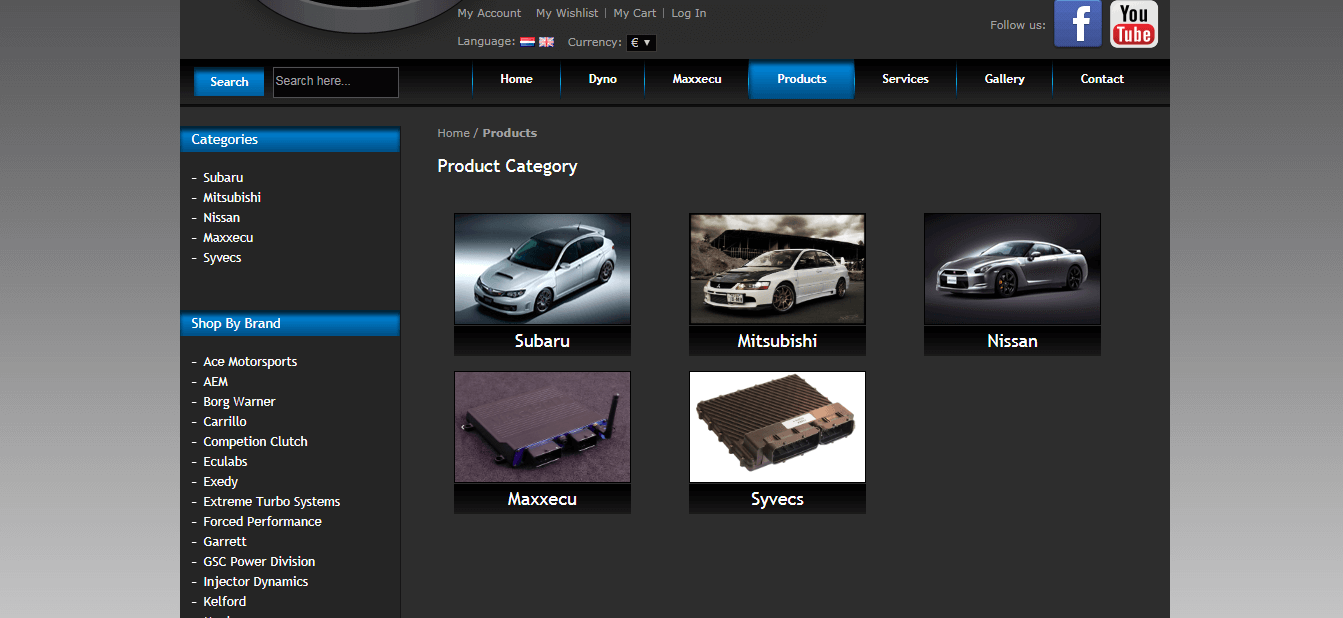Open Eculabs brand link
The height and width of the screenshot is (618, 1343).
coord(225,462)
